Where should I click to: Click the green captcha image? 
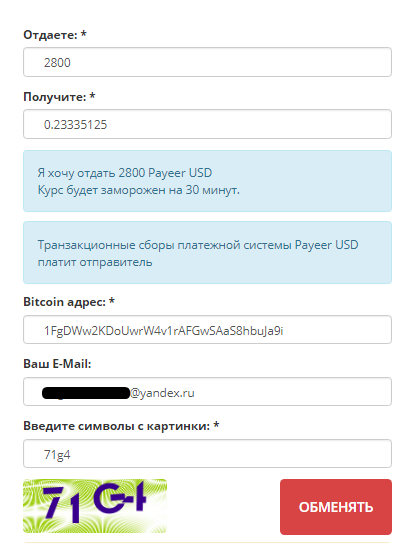[95, 506]
